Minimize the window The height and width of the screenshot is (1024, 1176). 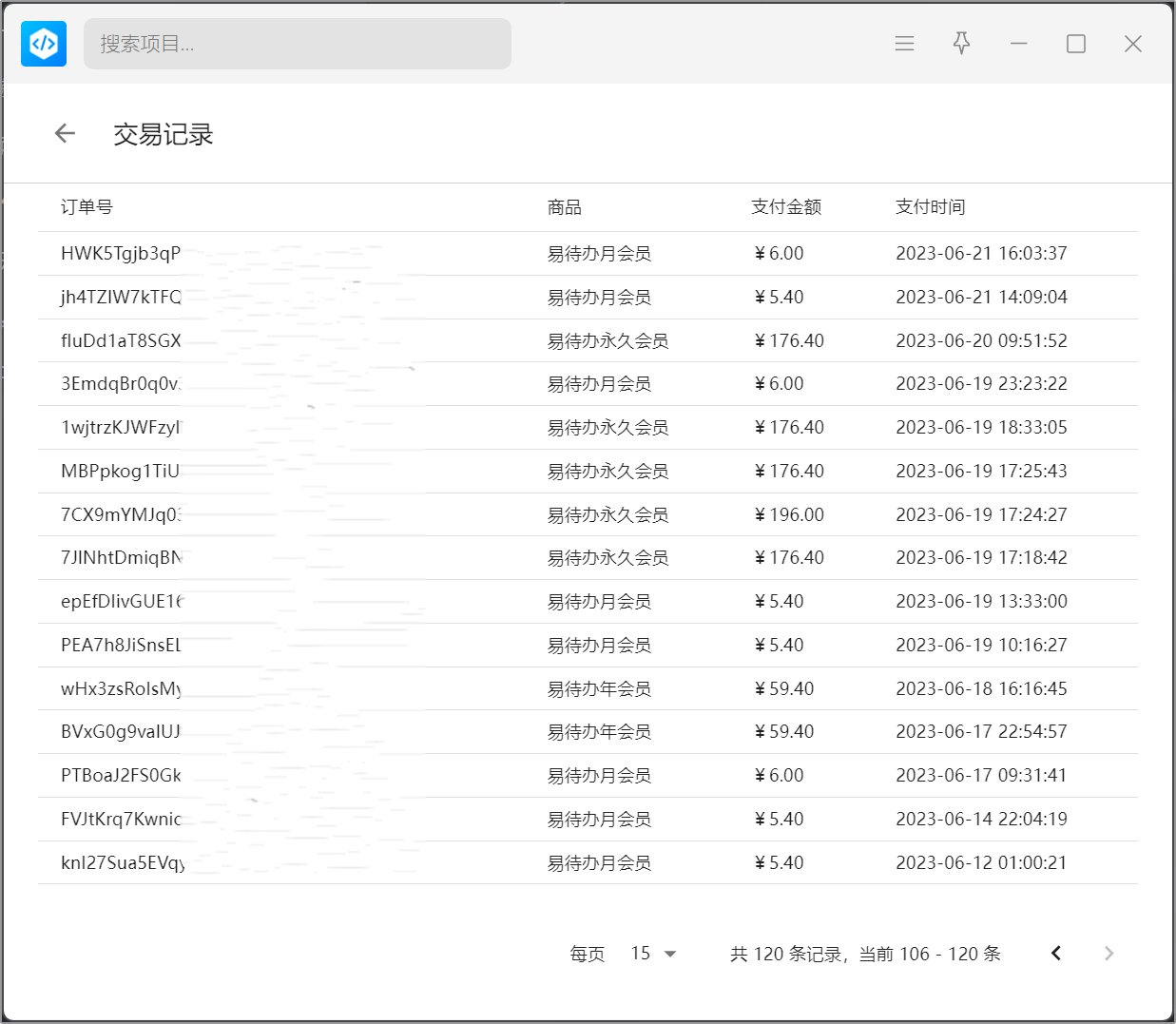point(1018,44)
